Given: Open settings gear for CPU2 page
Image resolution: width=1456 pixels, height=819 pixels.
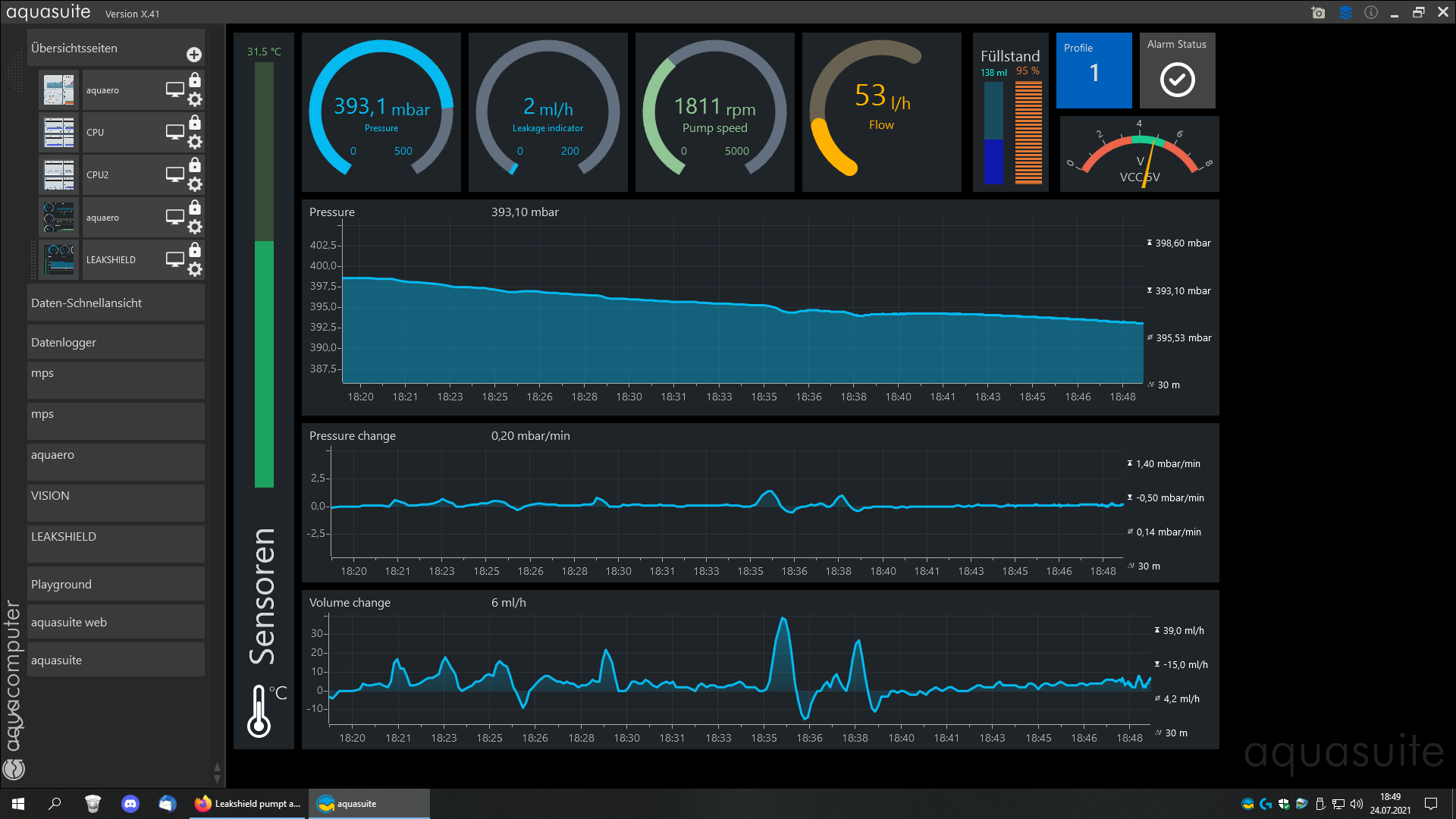Looking at the screenshot, I should pyautogui.click(x=195, y=184).
